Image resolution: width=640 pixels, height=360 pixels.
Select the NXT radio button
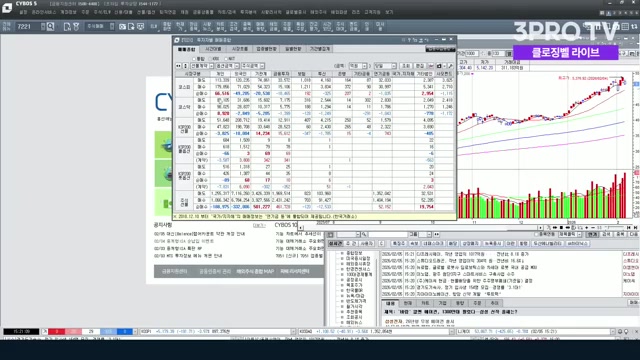tap(226, 59)
